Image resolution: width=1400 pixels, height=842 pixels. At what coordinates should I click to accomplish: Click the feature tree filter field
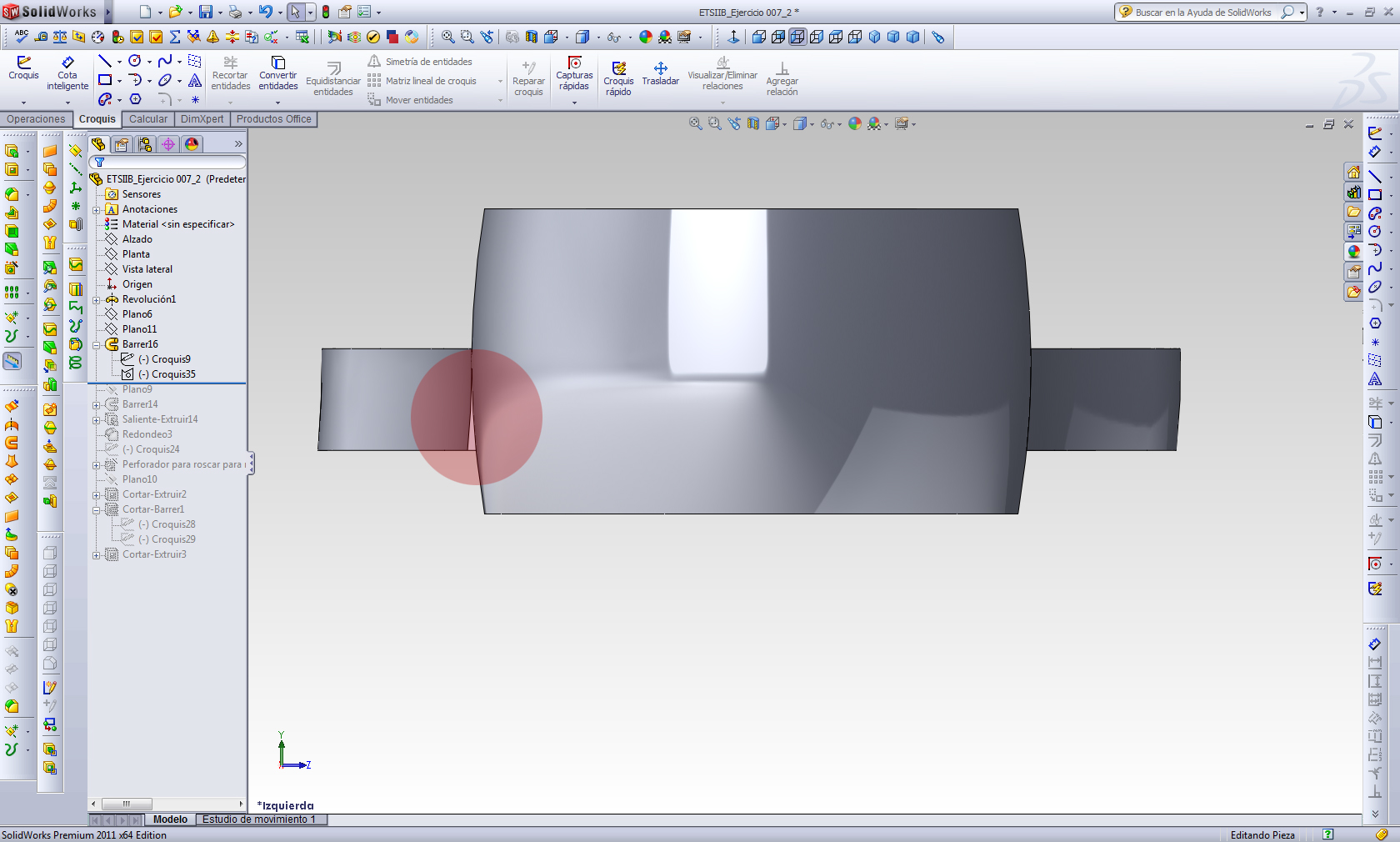coord(167,162)
